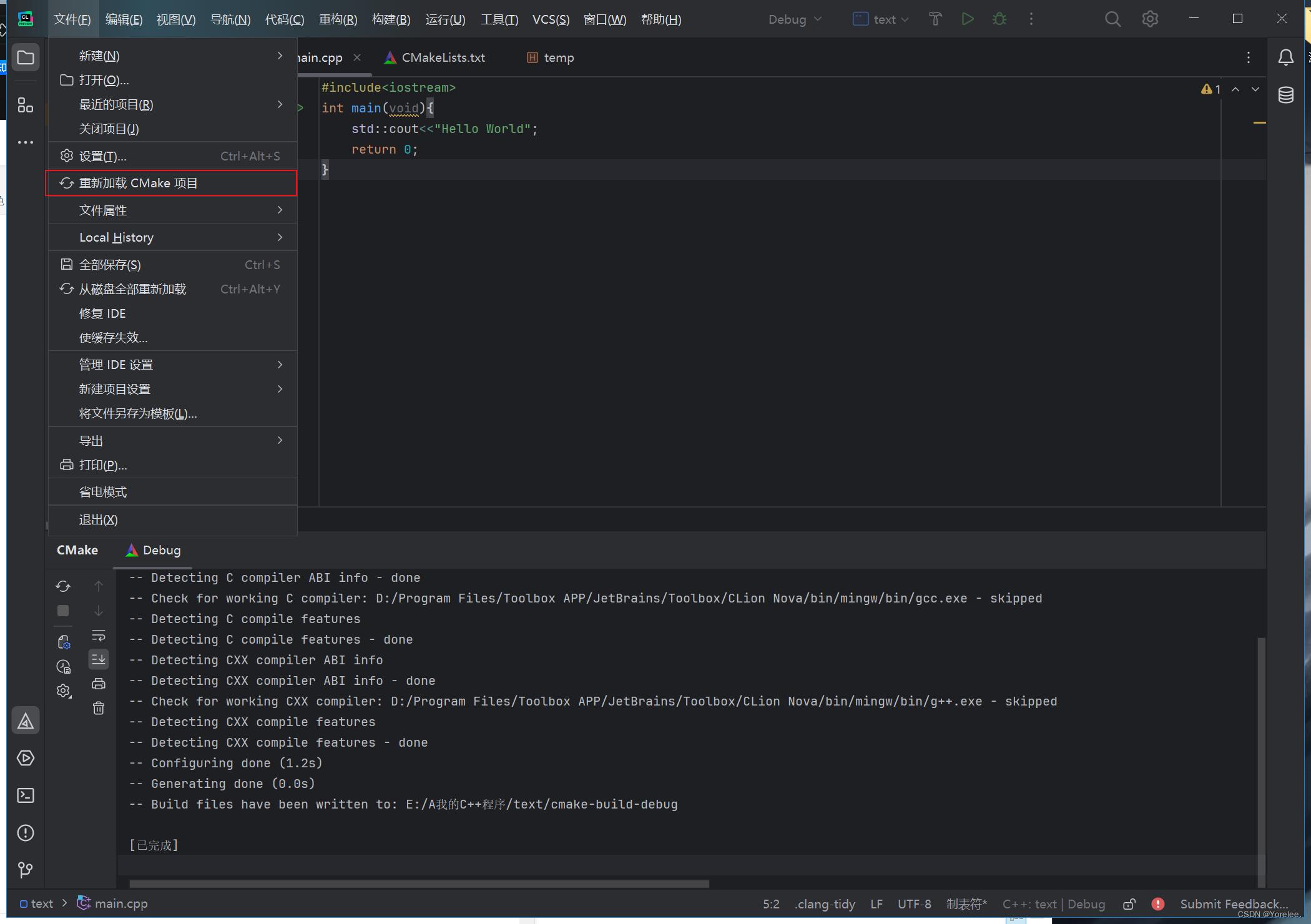The height and width of the screenshot is (924, 1311).
Task: Reload CMake project in CMake panel
Action: [x=63, y=586]
